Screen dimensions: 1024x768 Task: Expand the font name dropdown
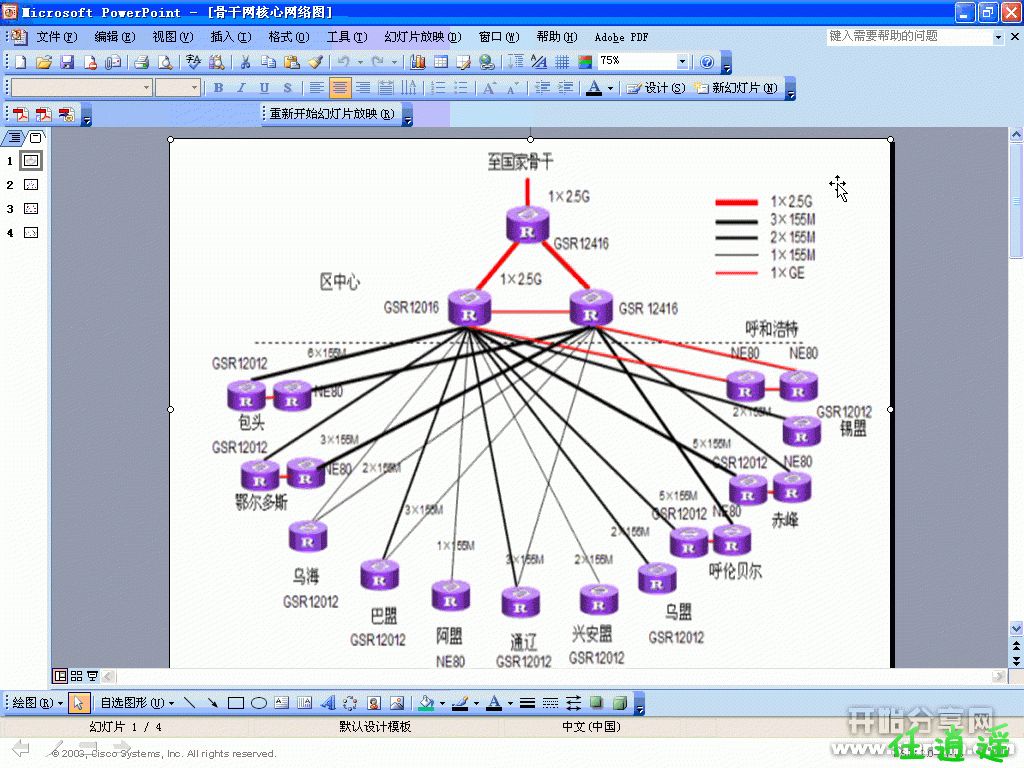pyautogui.click(x=146, y=88)
